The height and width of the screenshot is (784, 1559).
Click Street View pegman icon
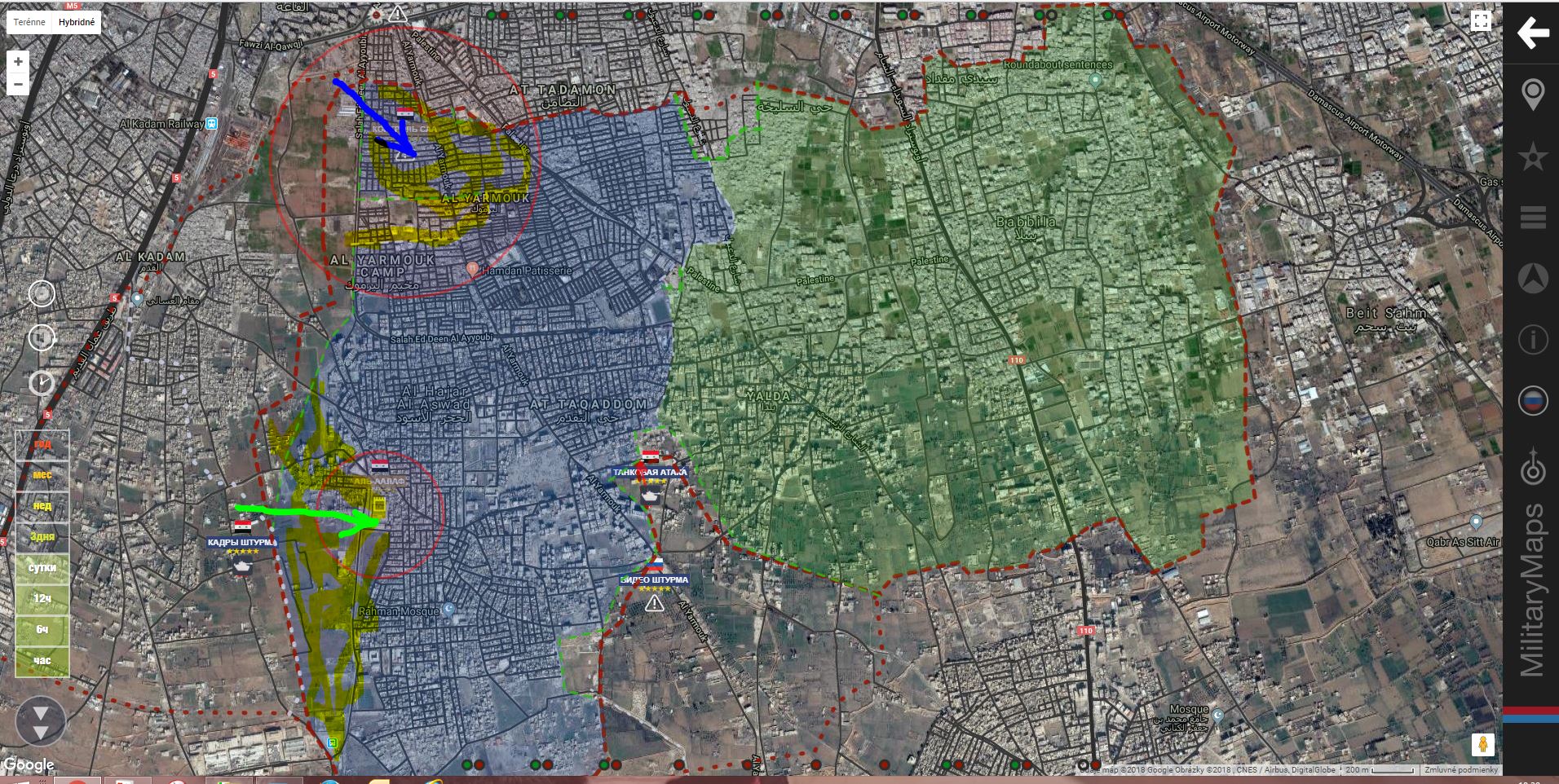pos(1482,744)
